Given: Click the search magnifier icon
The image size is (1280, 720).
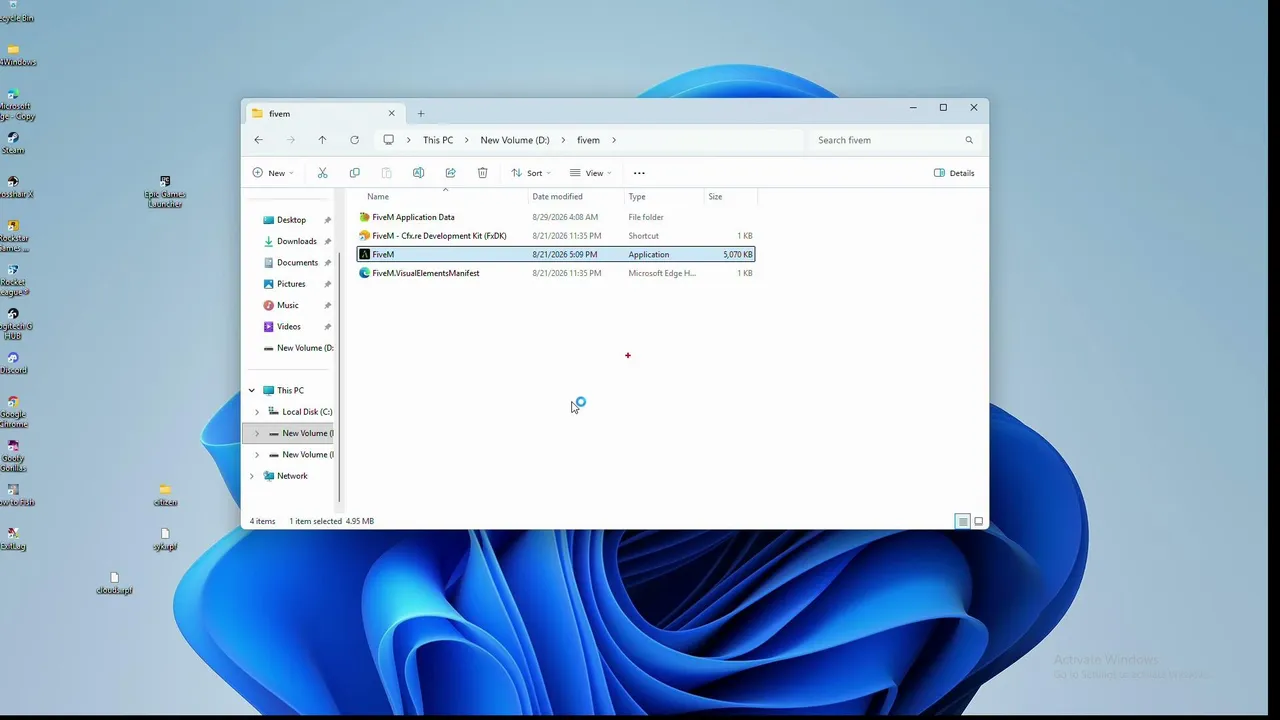Looking at the screenshot, I should (969, 140).
